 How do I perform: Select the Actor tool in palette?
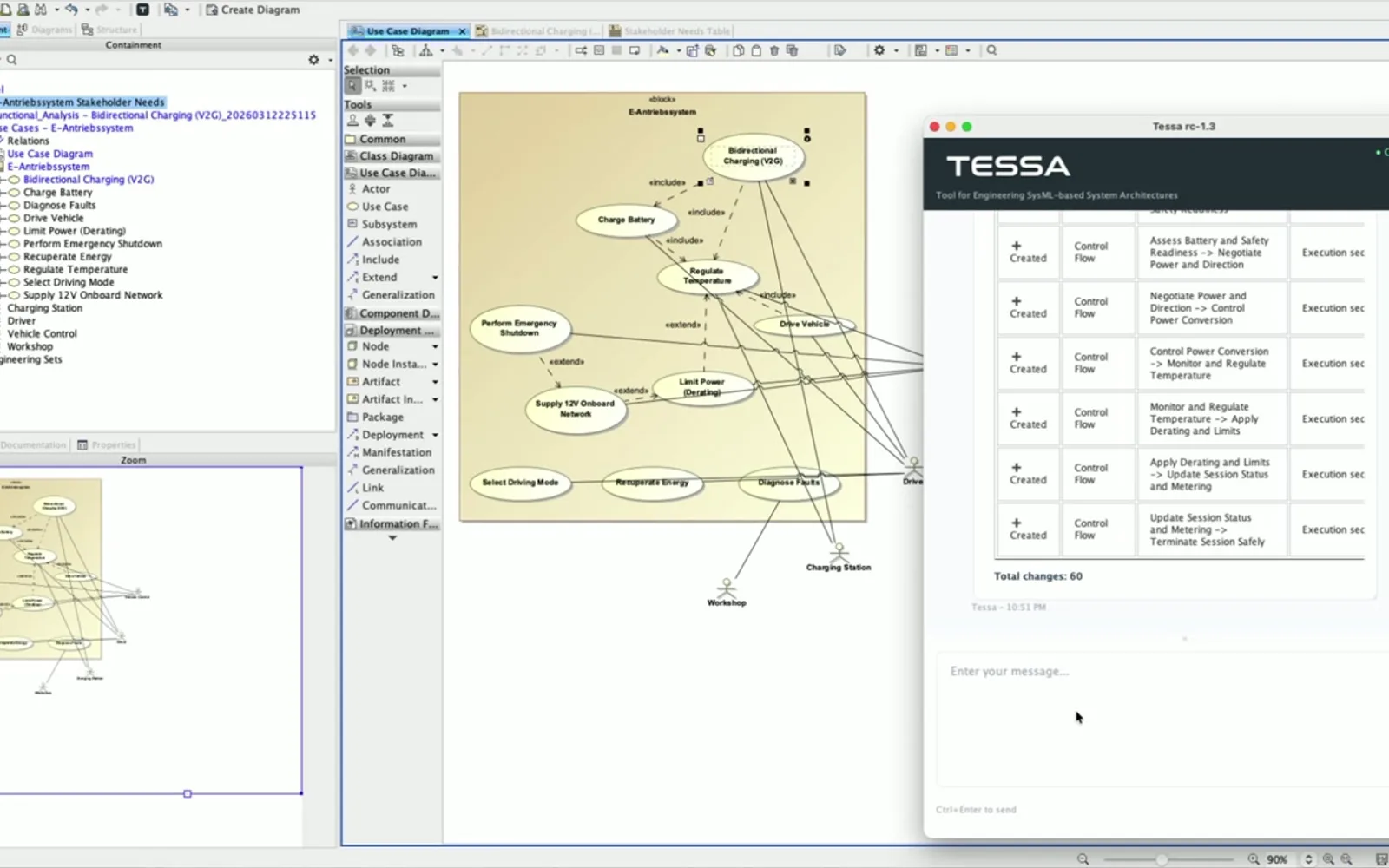pos(375,188)
